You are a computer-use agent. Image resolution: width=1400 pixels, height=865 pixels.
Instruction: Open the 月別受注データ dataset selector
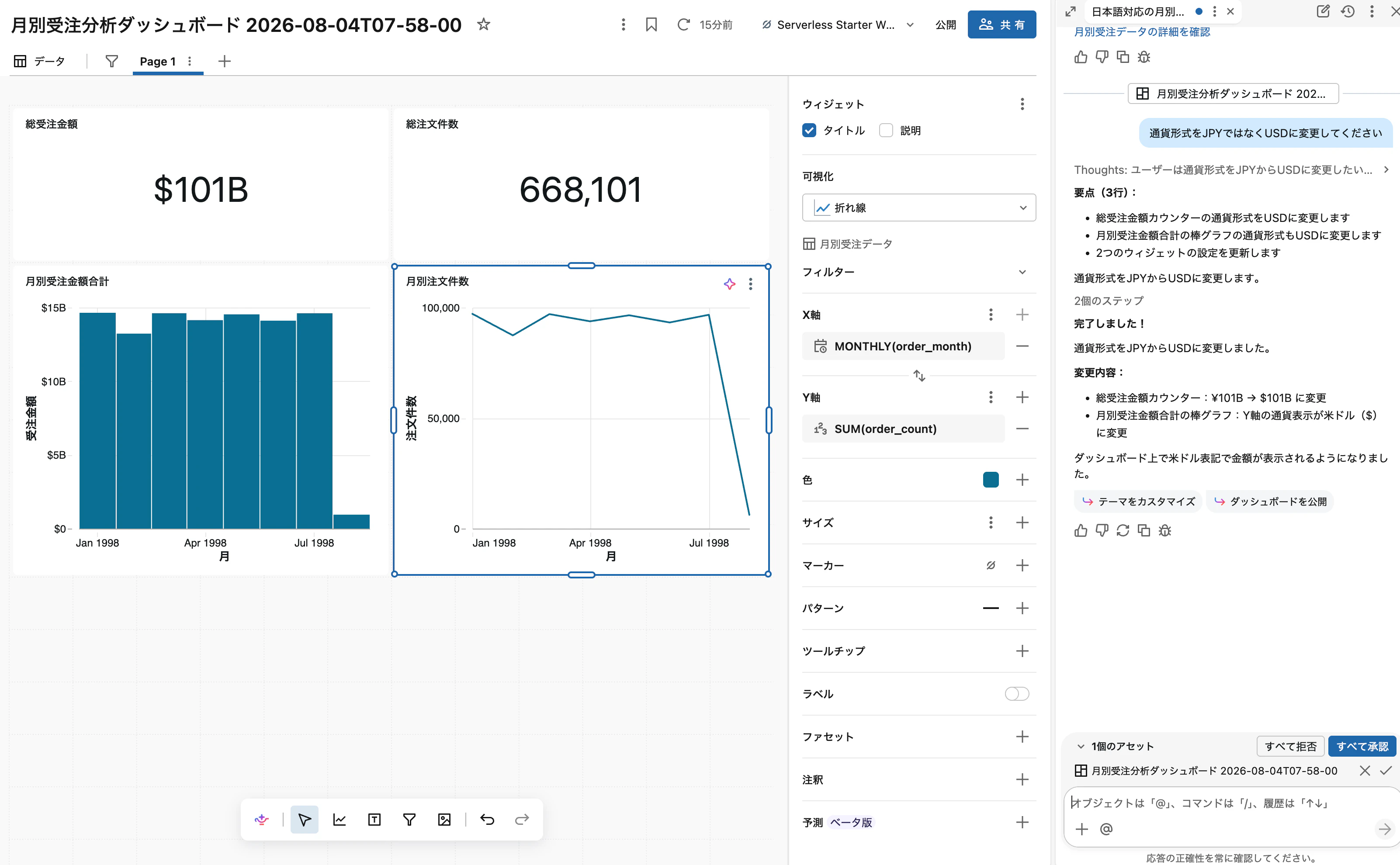tap(847, 244)
